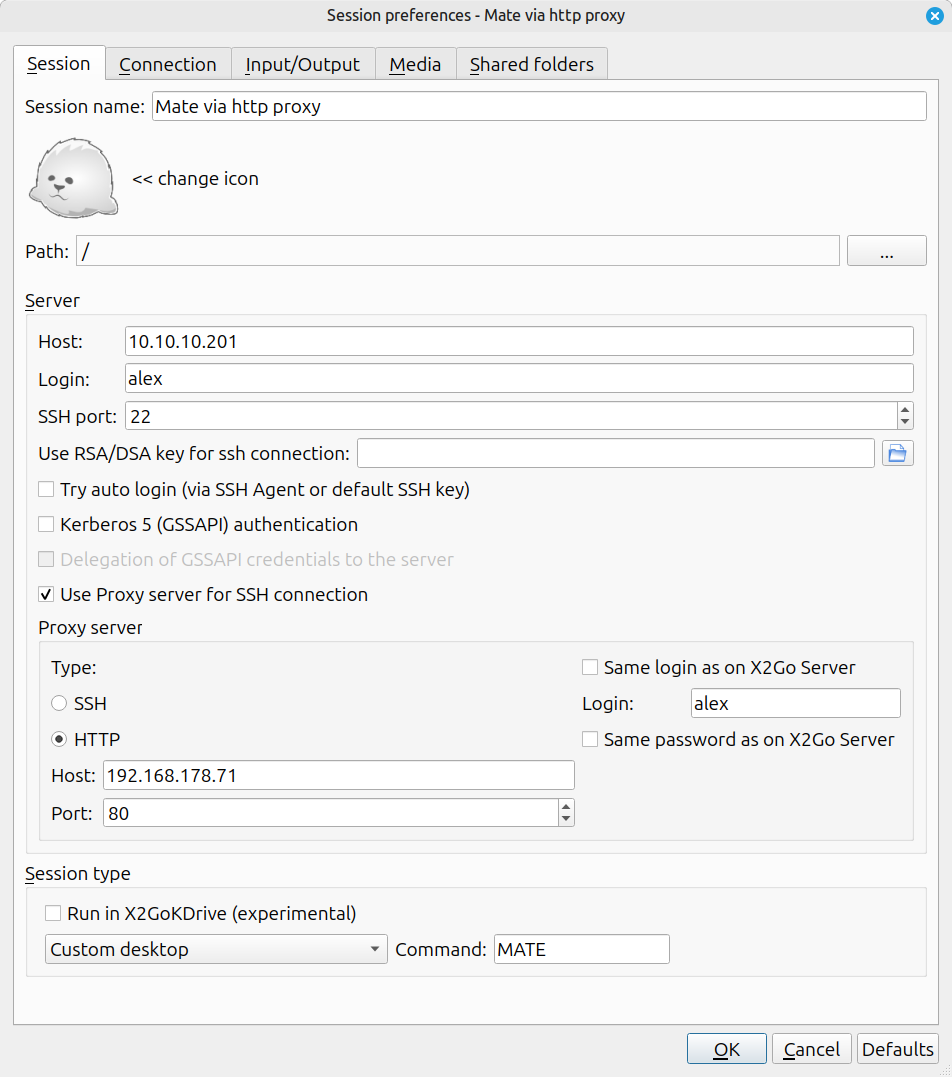Screen dimensions: 952x1077
Task: Switch to the Connection tab
Action: click(168, 64)
